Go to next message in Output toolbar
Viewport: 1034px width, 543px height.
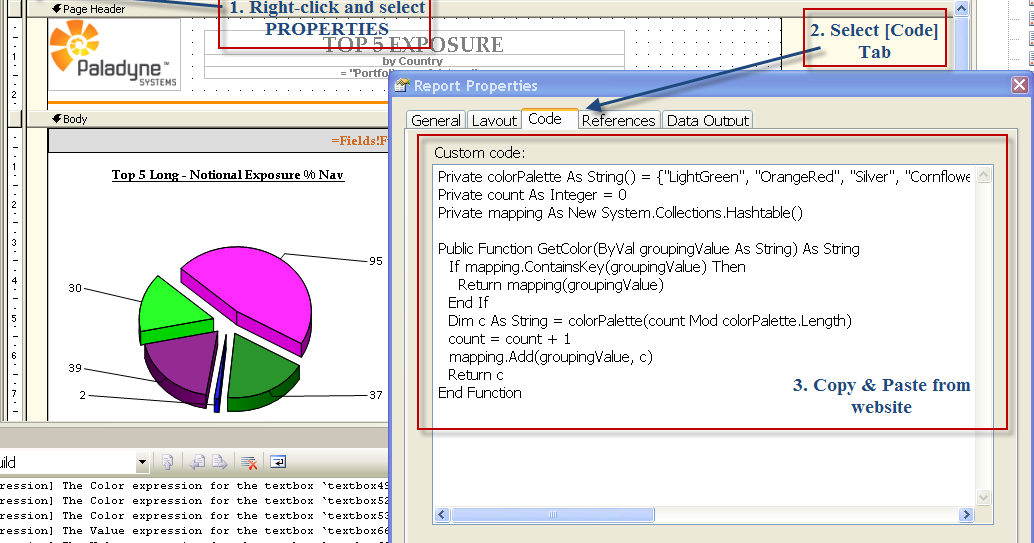[x=220, y=463]
